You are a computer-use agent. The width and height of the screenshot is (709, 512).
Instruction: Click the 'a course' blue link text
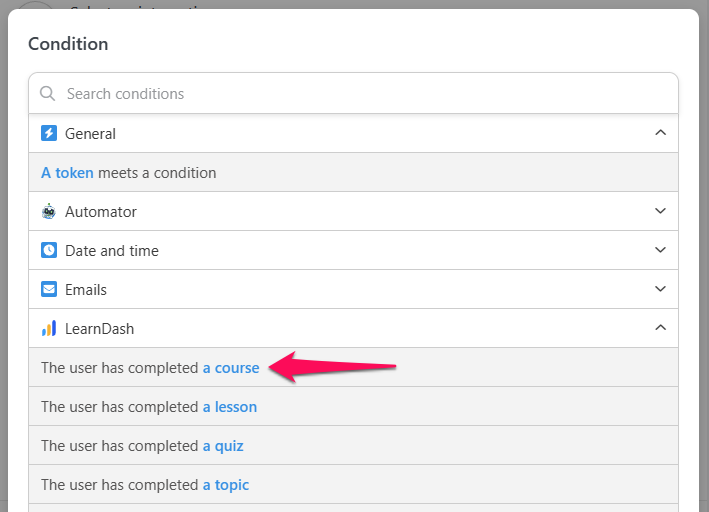[231, 368]
